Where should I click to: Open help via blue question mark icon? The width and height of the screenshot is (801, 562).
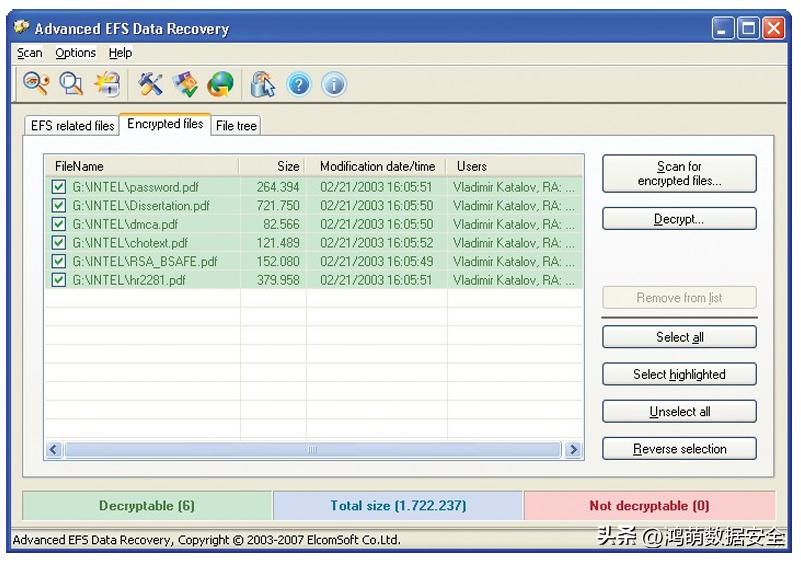[x=298, y=84]
